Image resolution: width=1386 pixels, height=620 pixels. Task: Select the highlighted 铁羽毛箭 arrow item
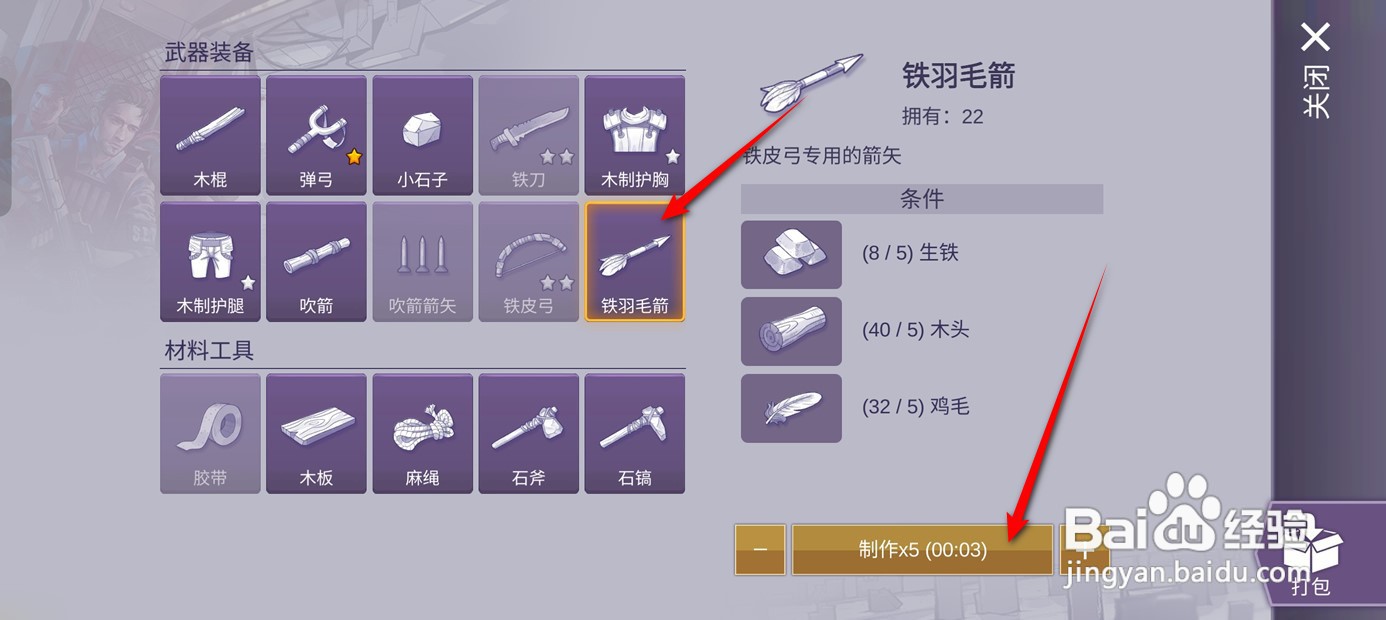click(634, 262)
